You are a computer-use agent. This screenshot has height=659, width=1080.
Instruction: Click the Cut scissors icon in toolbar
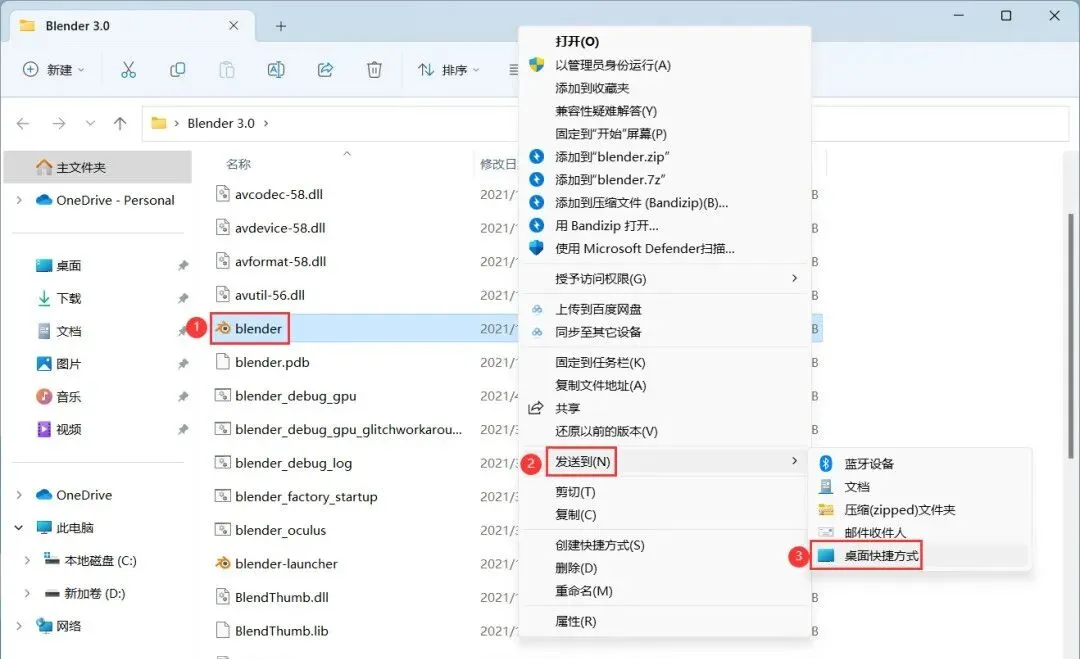tap(128, 70)
